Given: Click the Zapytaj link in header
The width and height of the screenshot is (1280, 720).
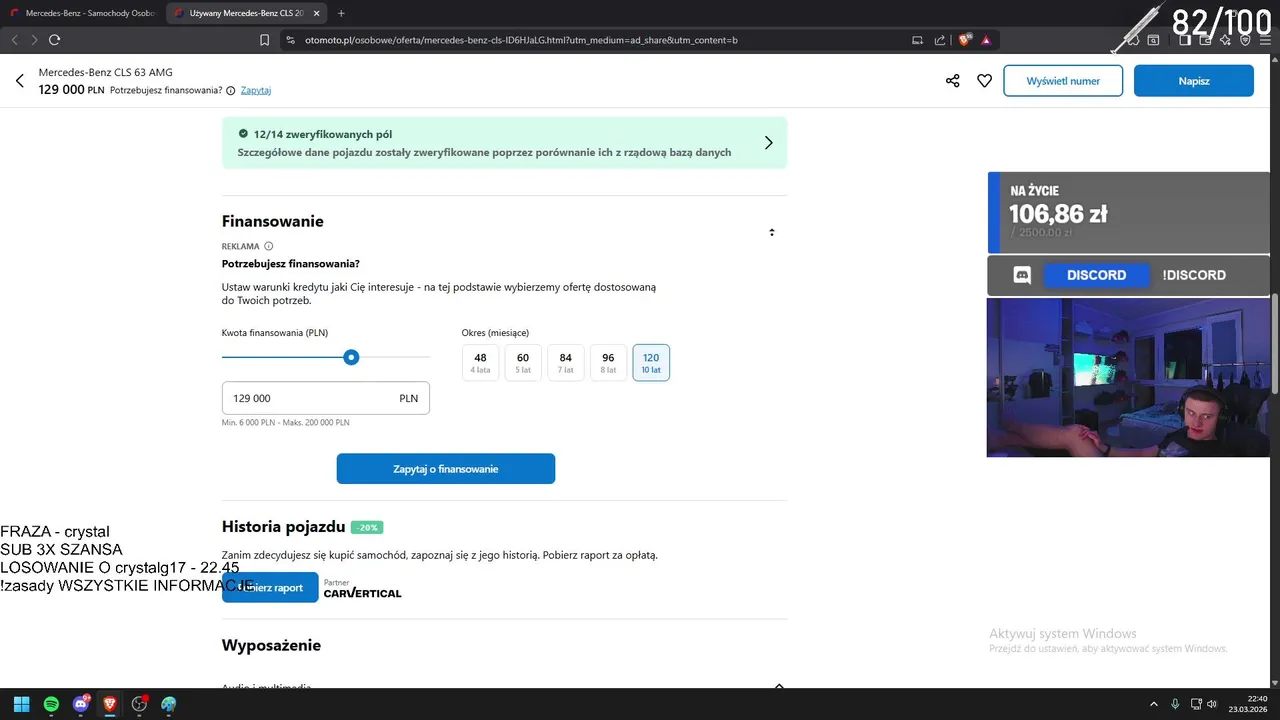Looking at the screenshot, I should [x=256, y=90].
